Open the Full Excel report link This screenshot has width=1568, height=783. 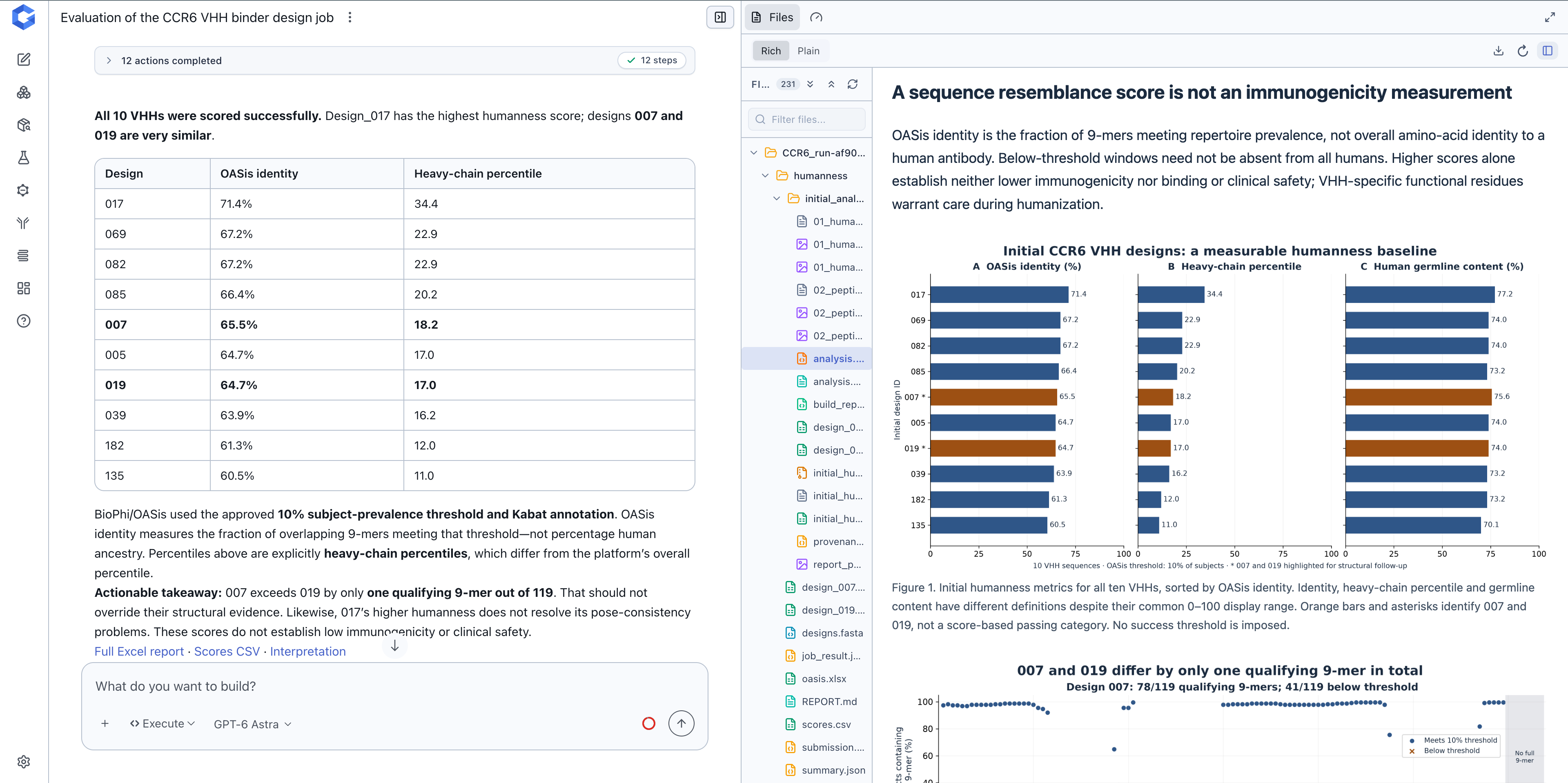[x=139, y=651]
